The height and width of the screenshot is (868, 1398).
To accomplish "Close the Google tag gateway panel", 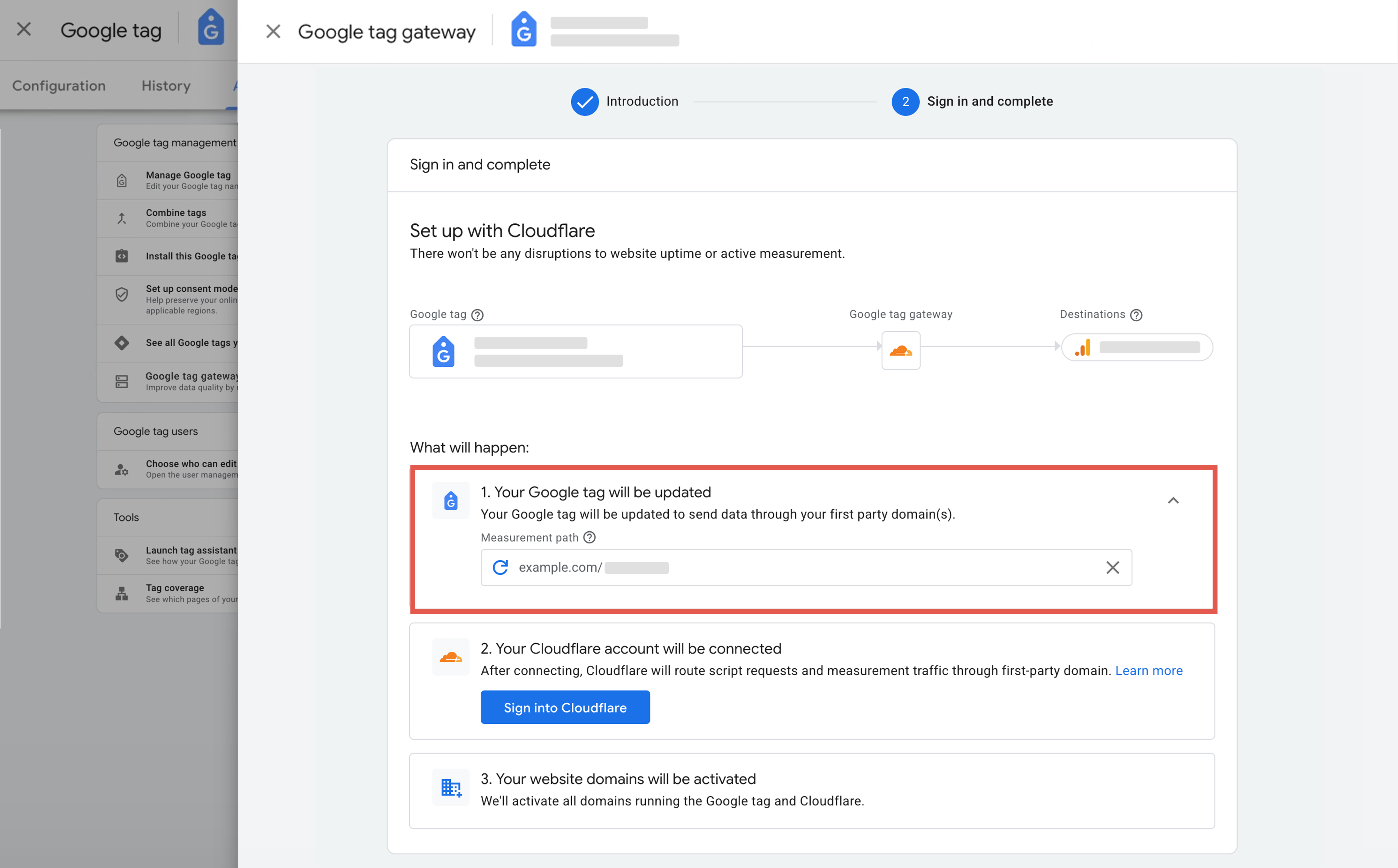I will pos(273,31).
